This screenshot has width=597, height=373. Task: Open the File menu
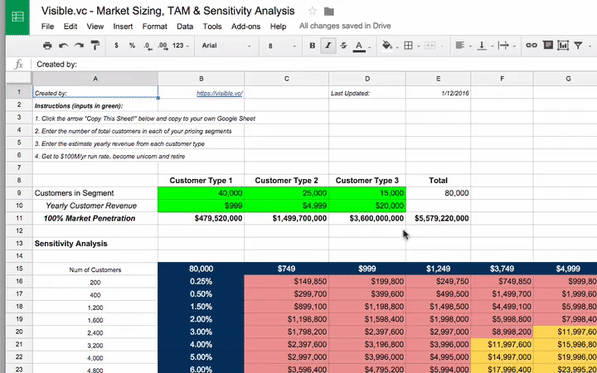48,26
